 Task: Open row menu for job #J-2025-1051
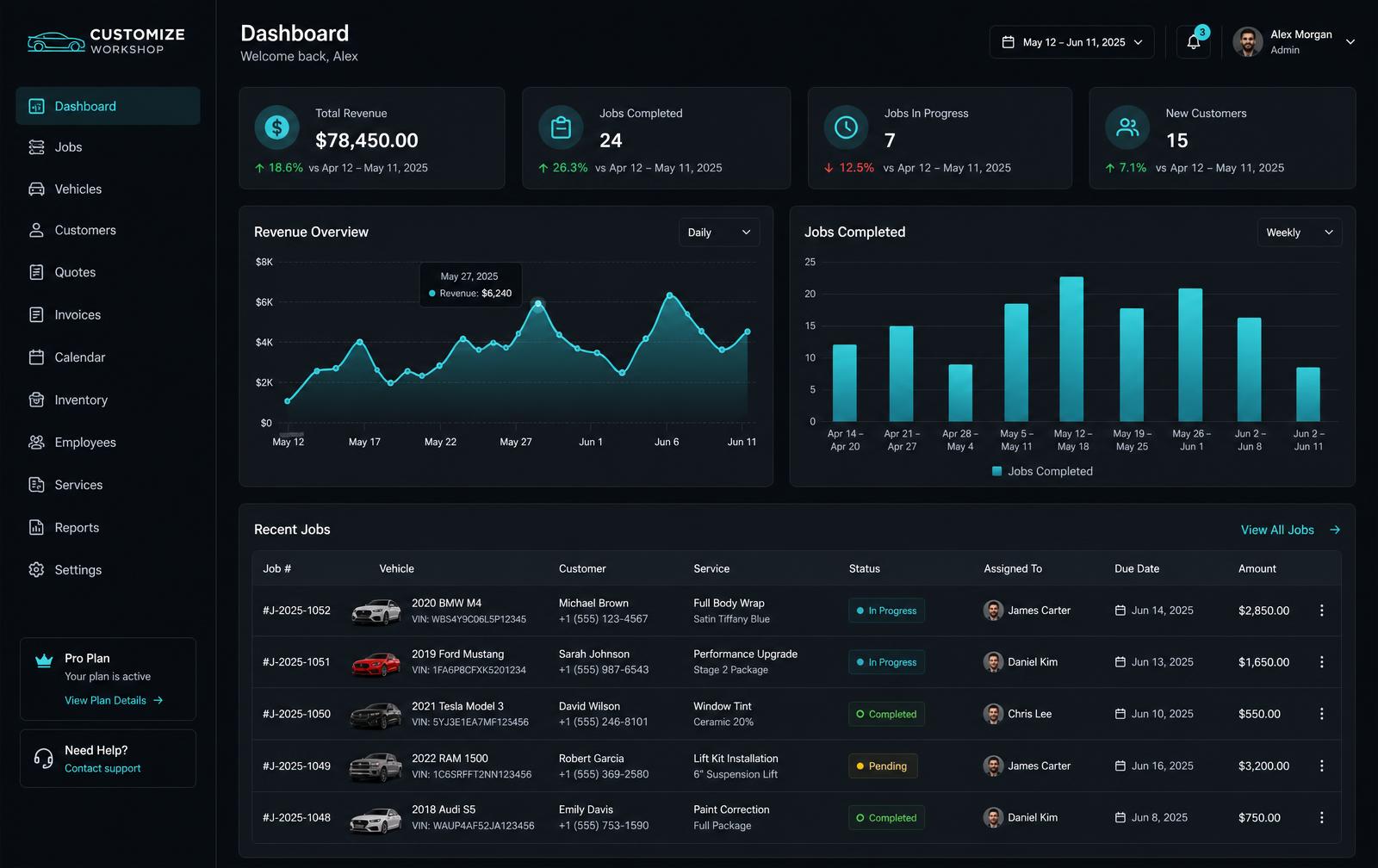[x=1321, y=662]
